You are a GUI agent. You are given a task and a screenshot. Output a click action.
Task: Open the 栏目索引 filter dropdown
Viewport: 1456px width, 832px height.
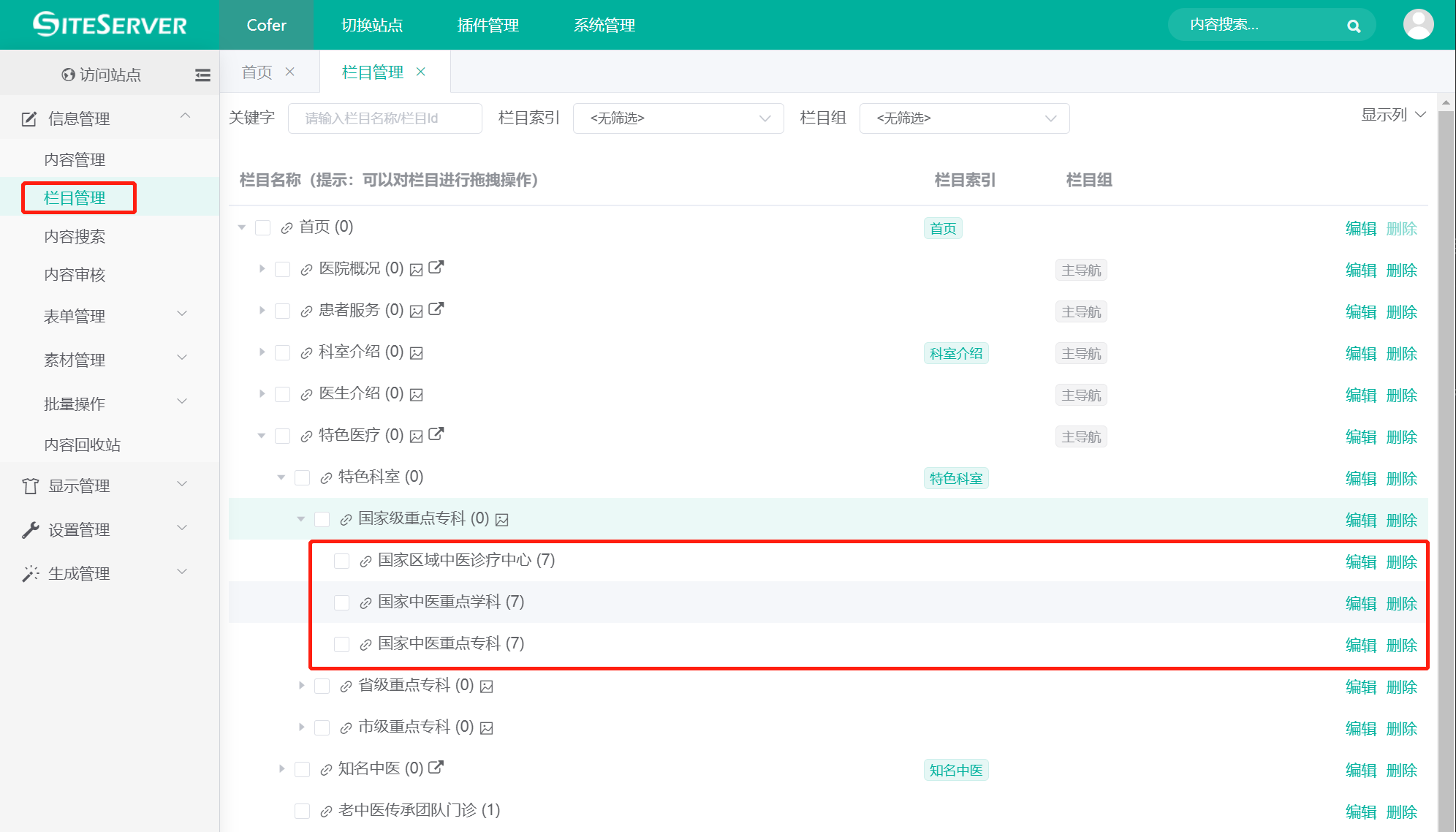678,118
